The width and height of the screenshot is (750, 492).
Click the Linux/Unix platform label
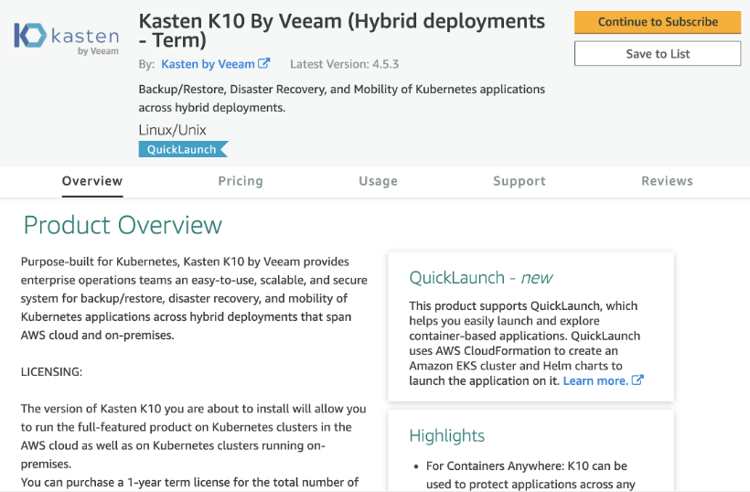172,130
